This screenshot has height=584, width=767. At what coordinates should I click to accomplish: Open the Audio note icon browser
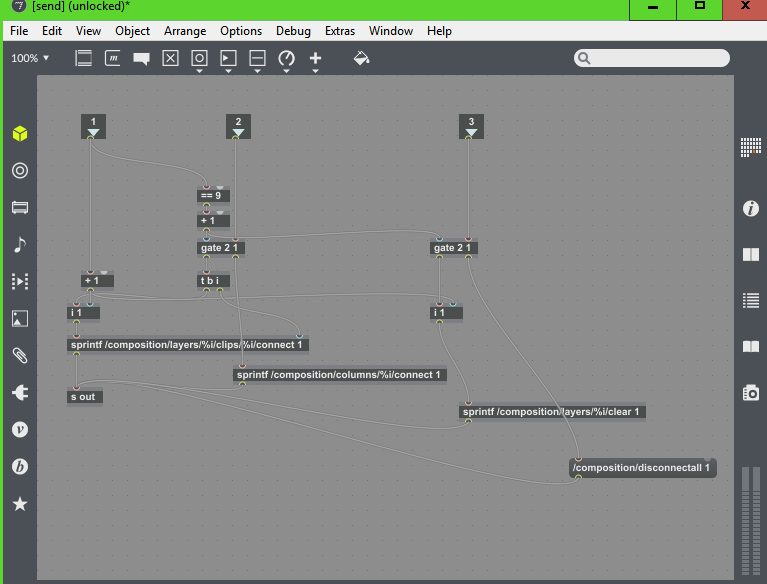point(19,245)
